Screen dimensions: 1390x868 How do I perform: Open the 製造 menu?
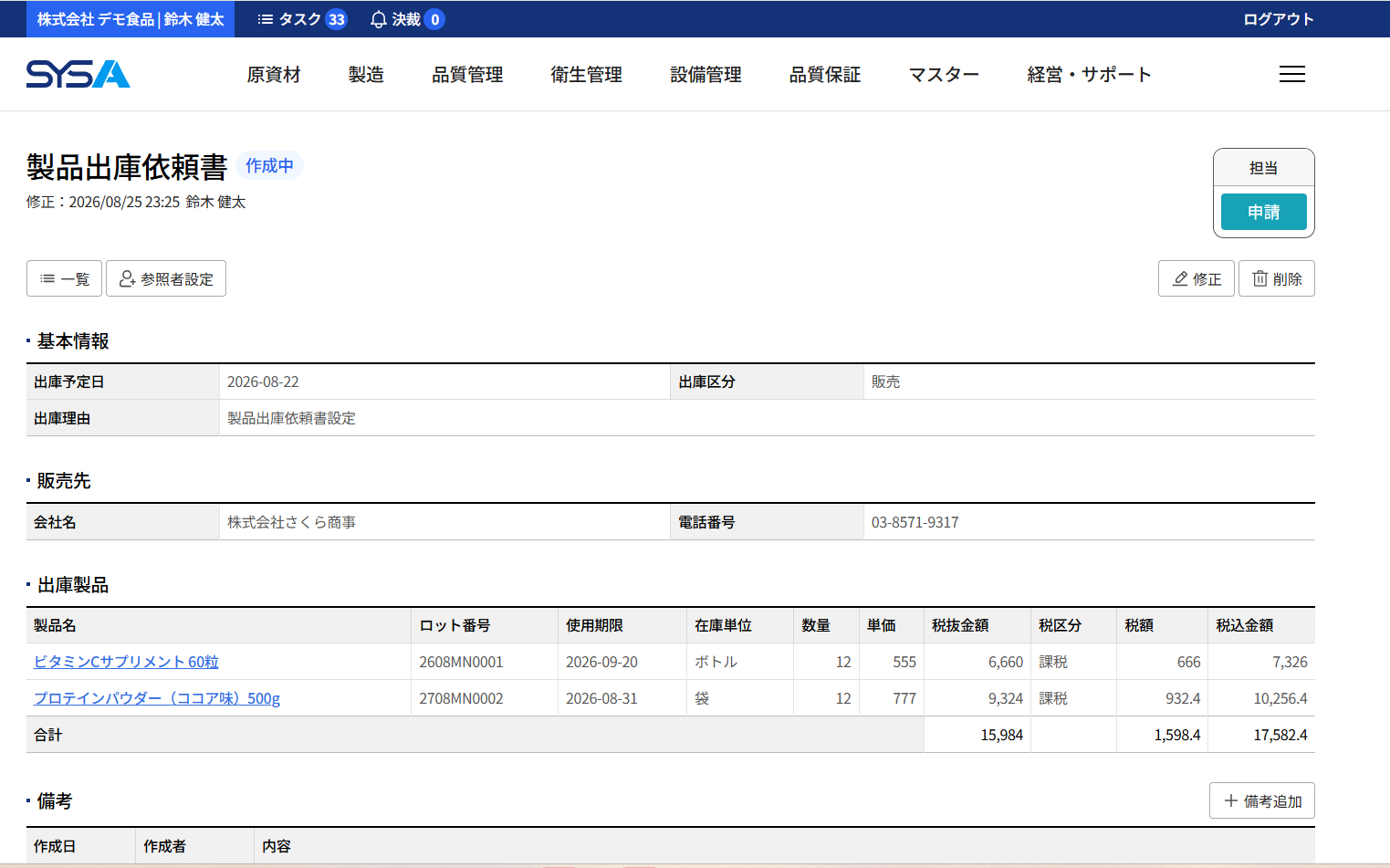(x=366, y=75)
